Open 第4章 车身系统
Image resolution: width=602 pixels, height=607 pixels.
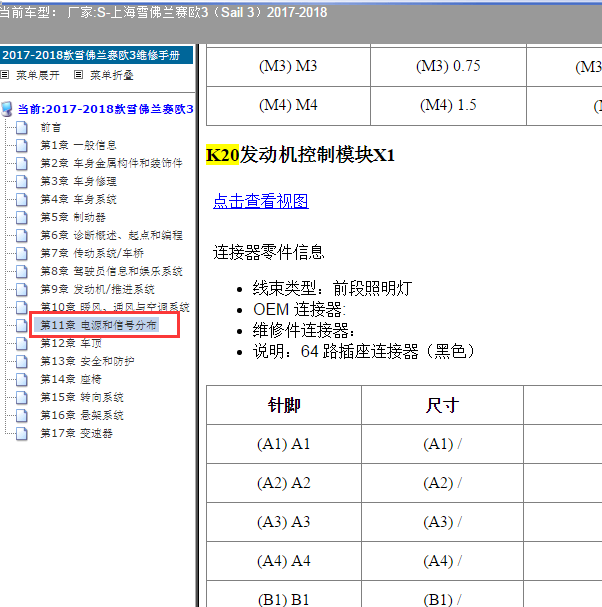click(79, 199)
